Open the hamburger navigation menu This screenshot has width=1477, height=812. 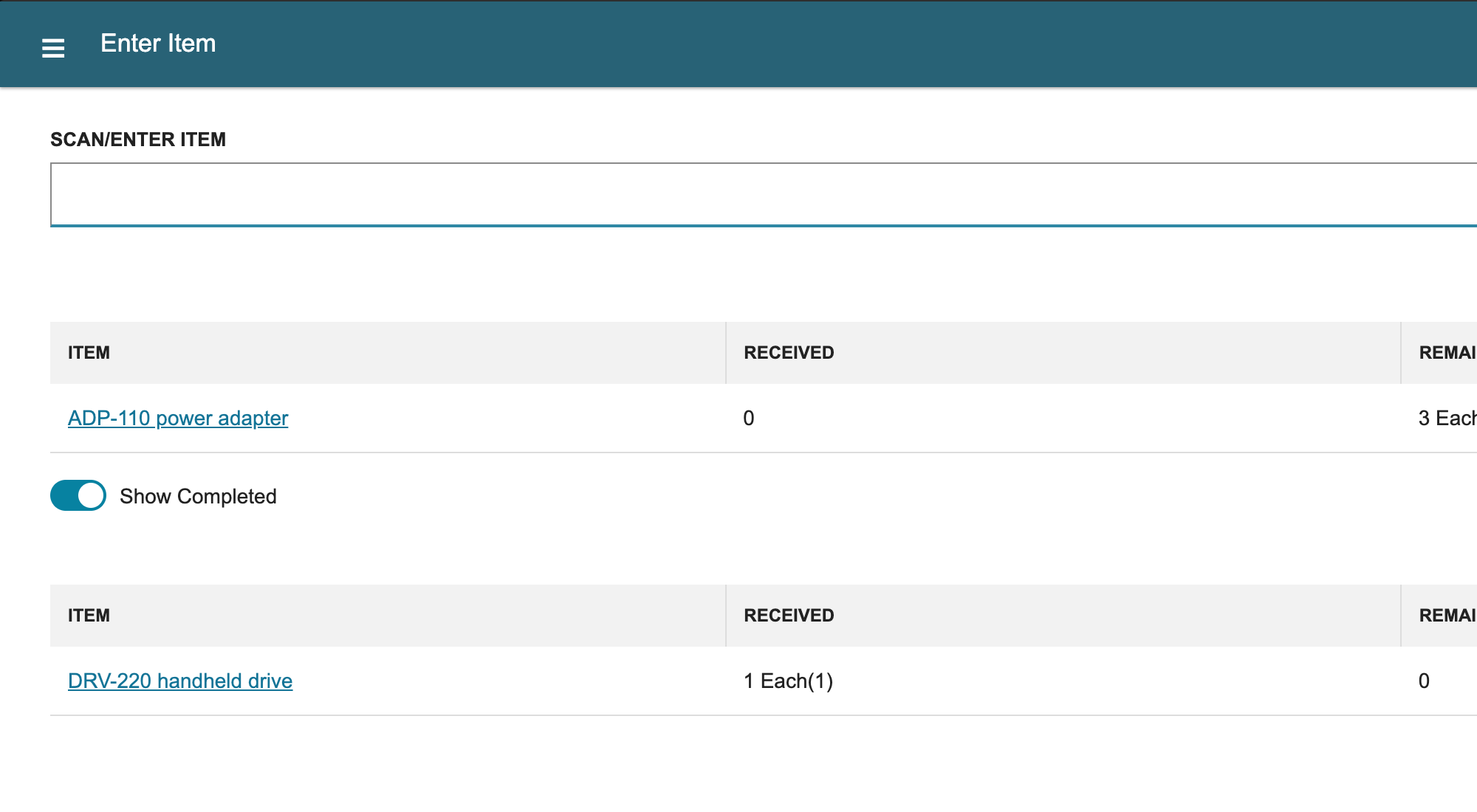(53, 48)
